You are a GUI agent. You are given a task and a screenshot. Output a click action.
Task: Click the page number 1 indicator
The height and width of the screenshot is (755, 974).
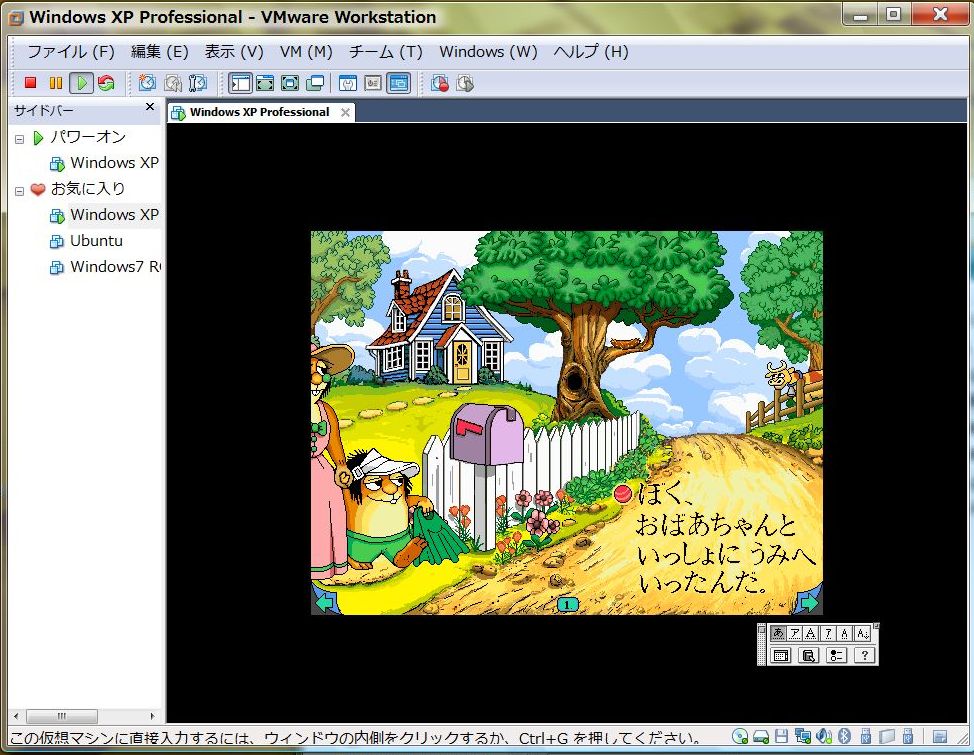click(567, 604)
